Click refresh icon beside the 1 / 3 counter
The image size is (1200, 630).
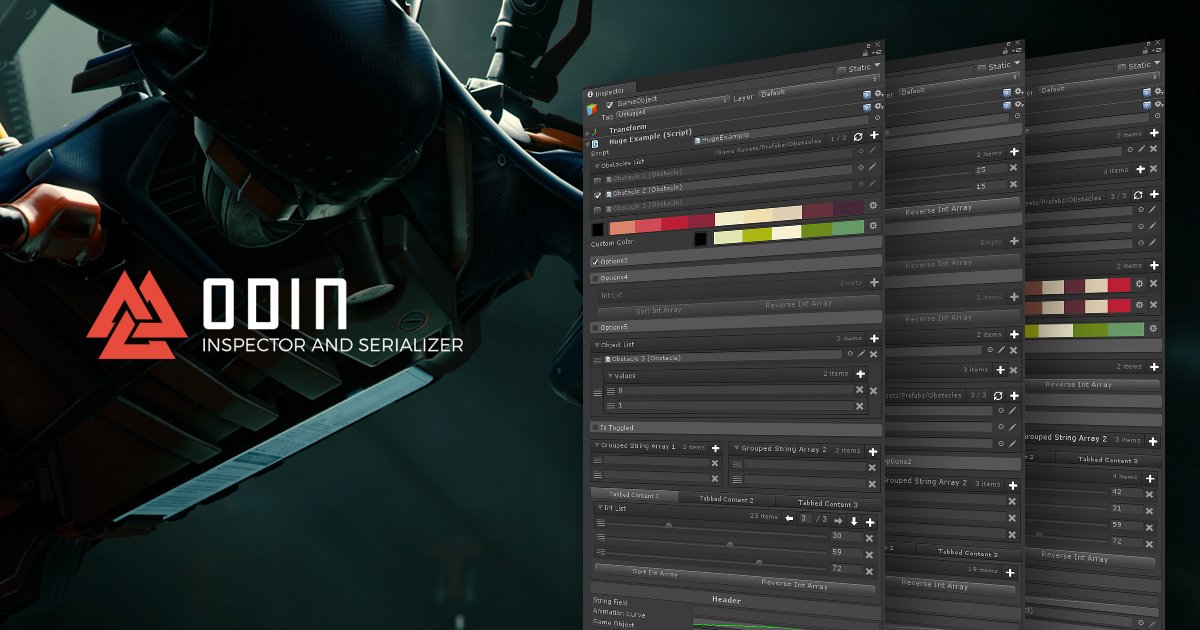click(859, 136)
